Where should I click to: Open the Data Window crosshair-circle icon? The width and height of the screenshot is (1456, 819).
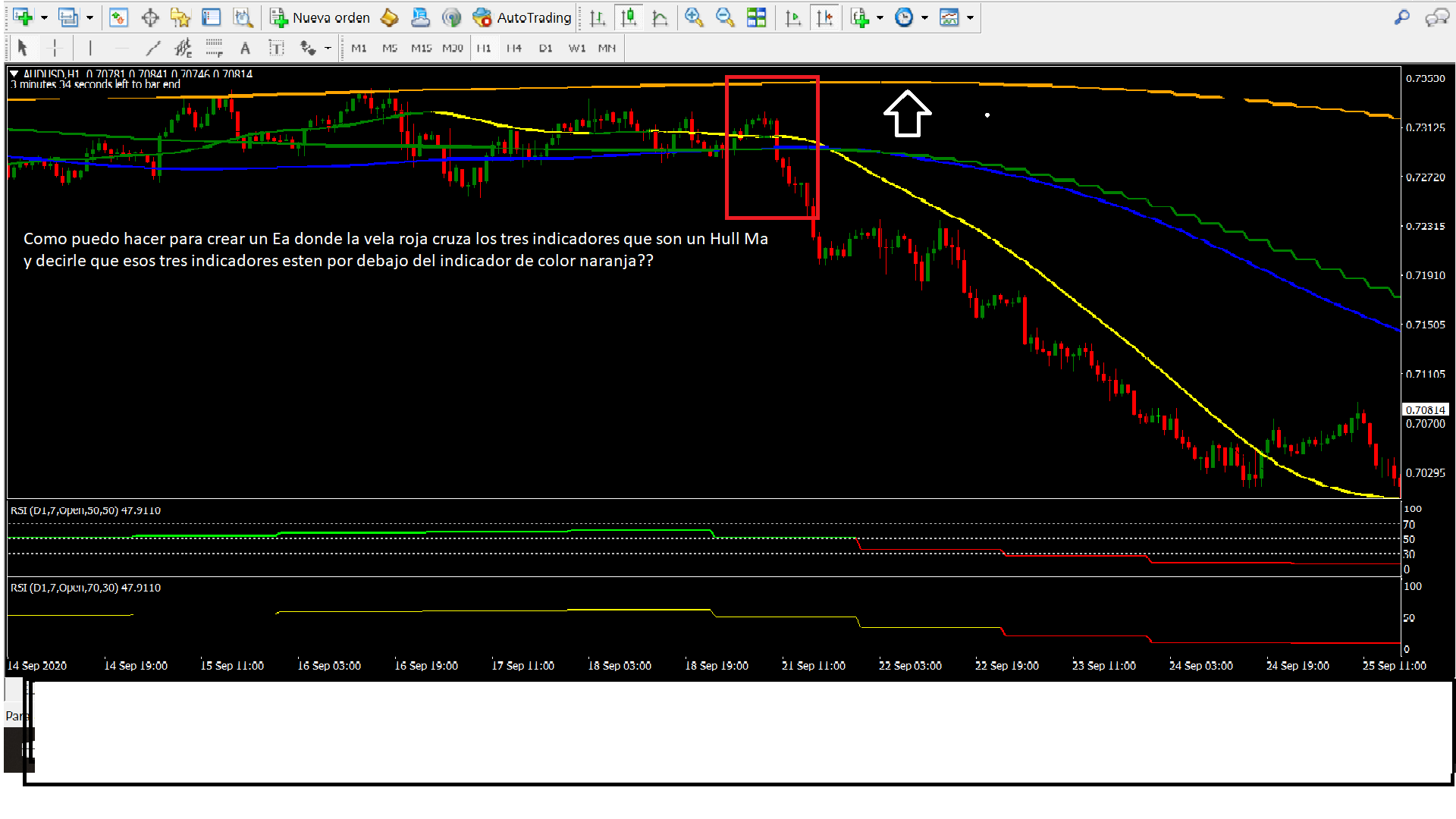tap(150, 17)
